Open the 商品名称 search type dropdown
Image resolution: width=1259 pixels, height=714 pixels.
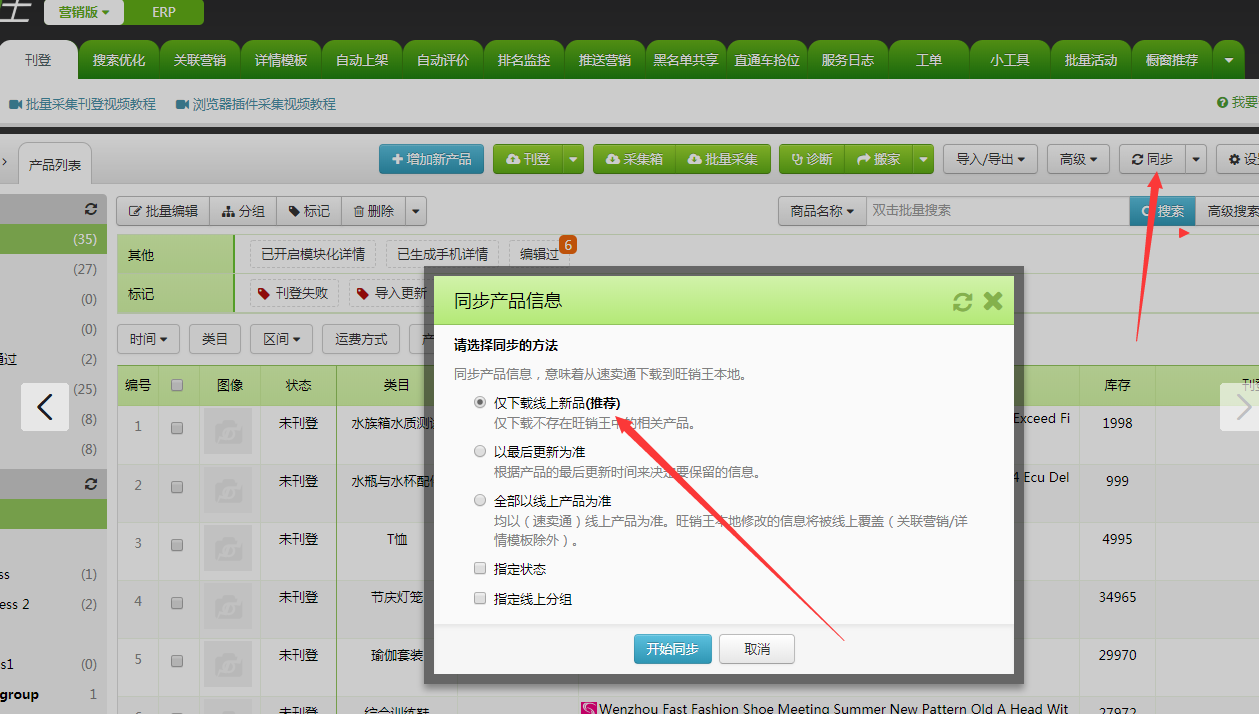tap(822, 211)
